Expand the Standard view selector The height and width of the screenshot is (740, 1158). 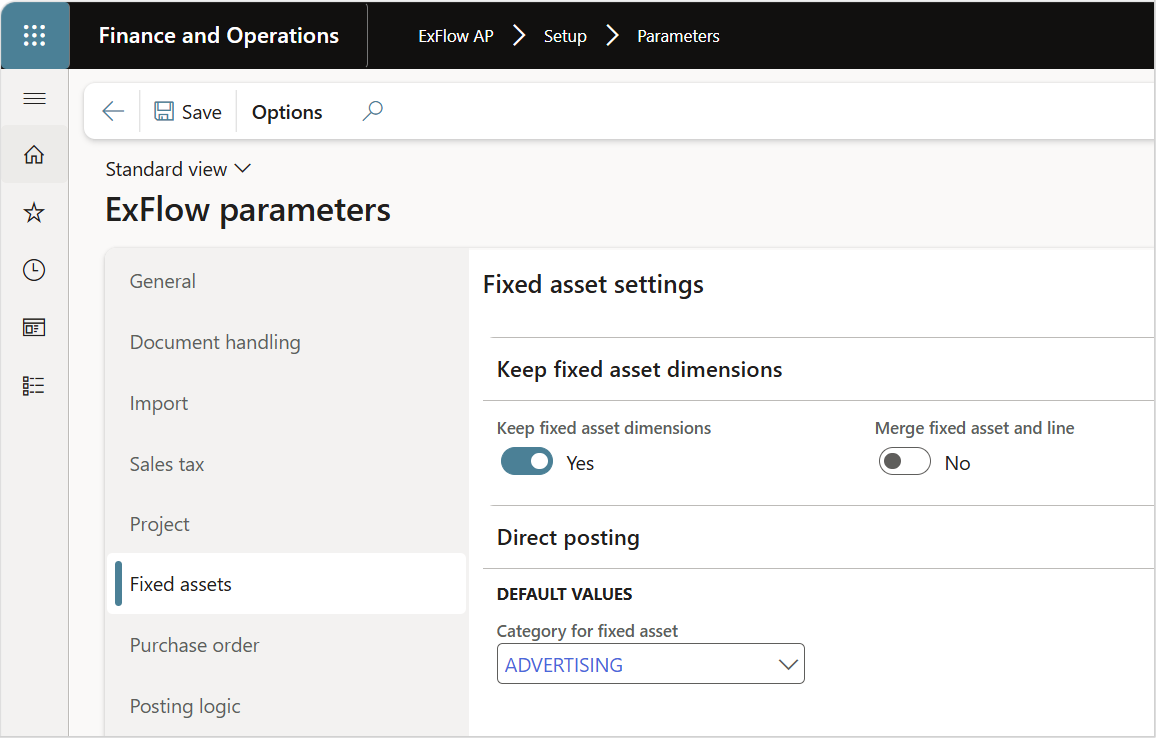(x=178, y=169)
